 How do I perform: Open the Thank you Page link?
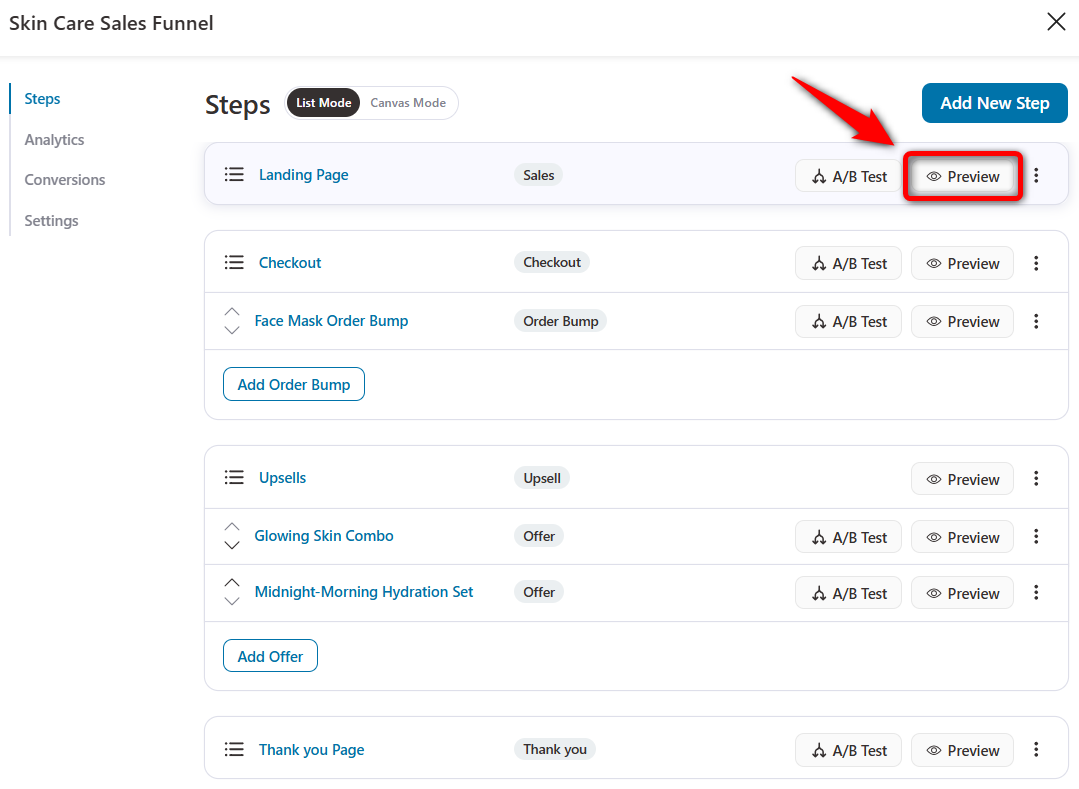(311, 749)
